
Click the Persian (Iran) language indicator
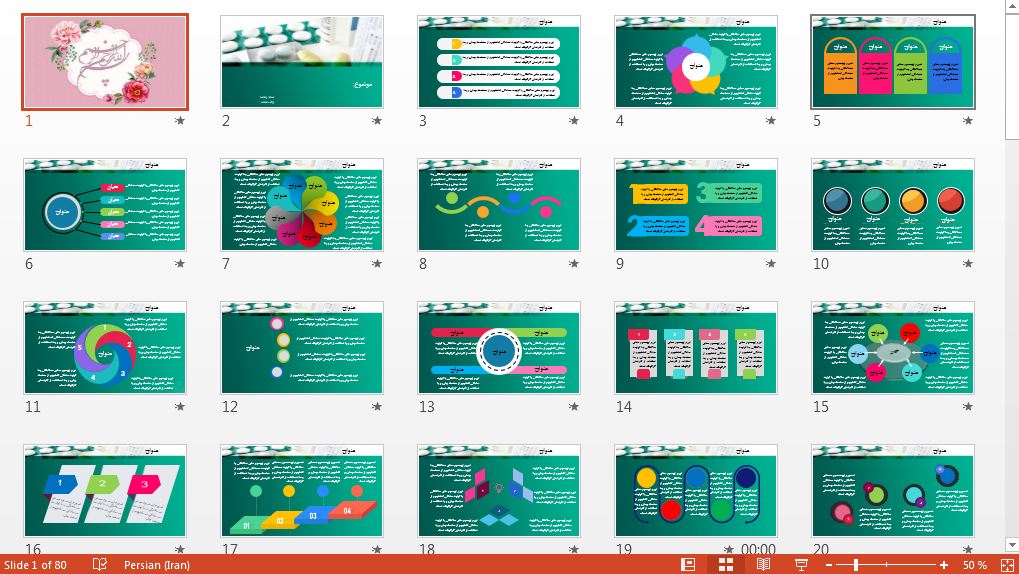tap(157, 565)
